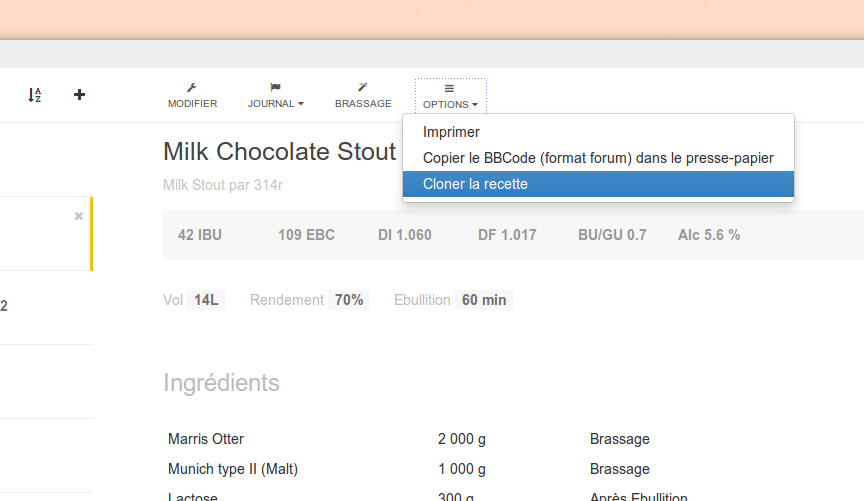Select Imprimer from the Options menu
The height and width of the screenshot is (501, 864).
(x=451, y=132)
